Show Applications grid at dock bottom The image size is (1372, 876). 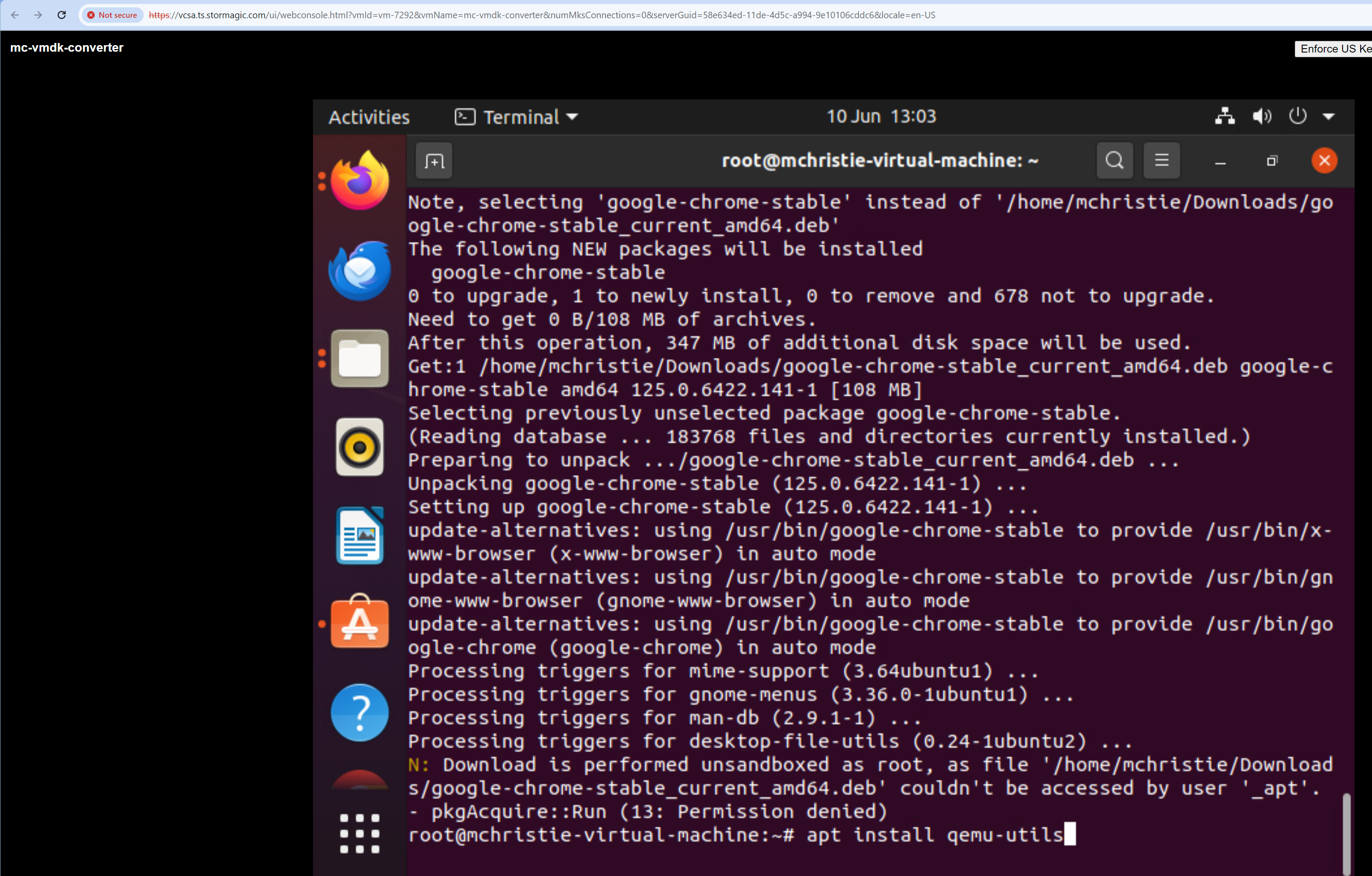tap(359, 833)
